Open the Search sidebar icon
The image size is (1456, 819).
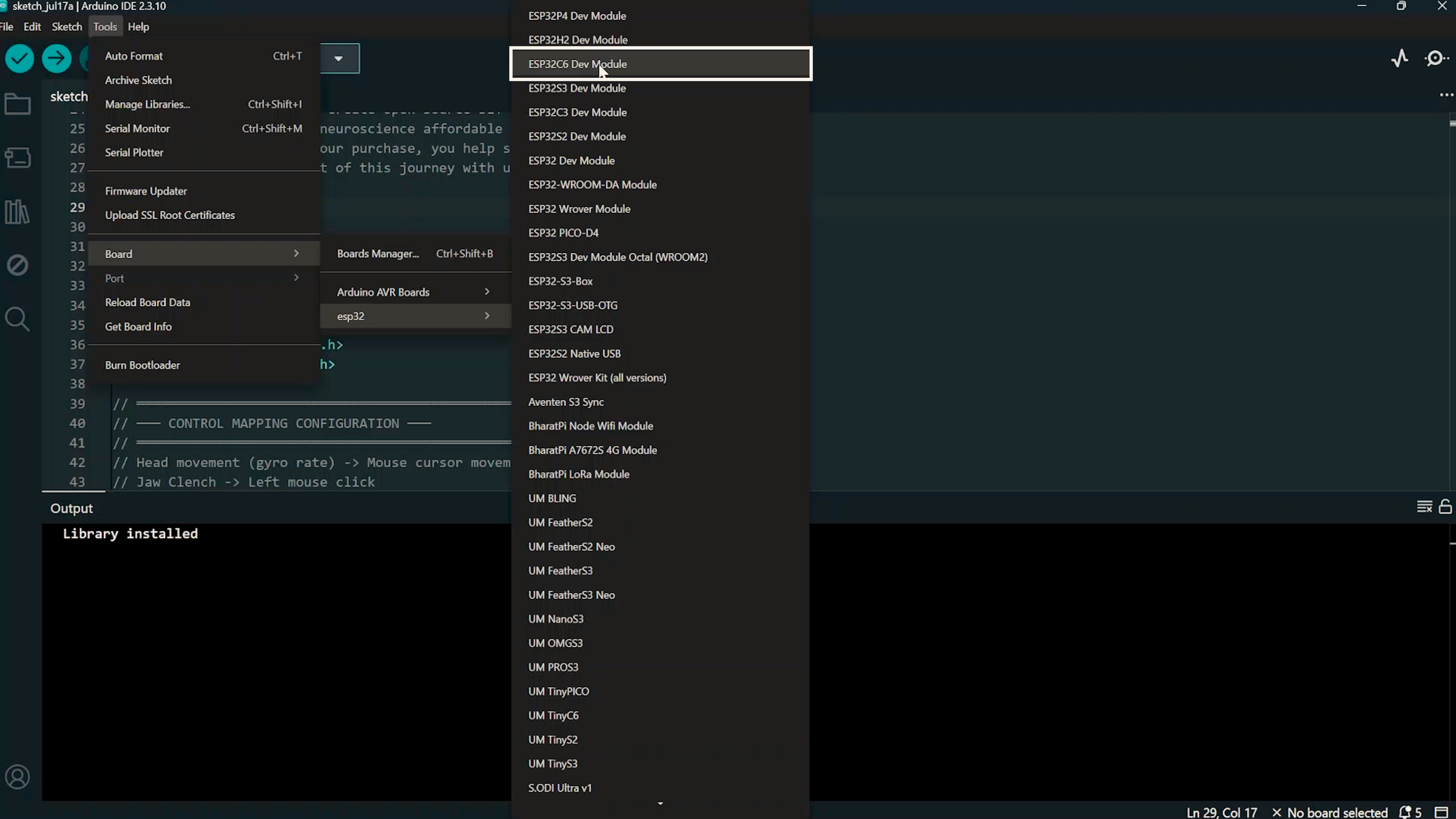click(18, 319)
